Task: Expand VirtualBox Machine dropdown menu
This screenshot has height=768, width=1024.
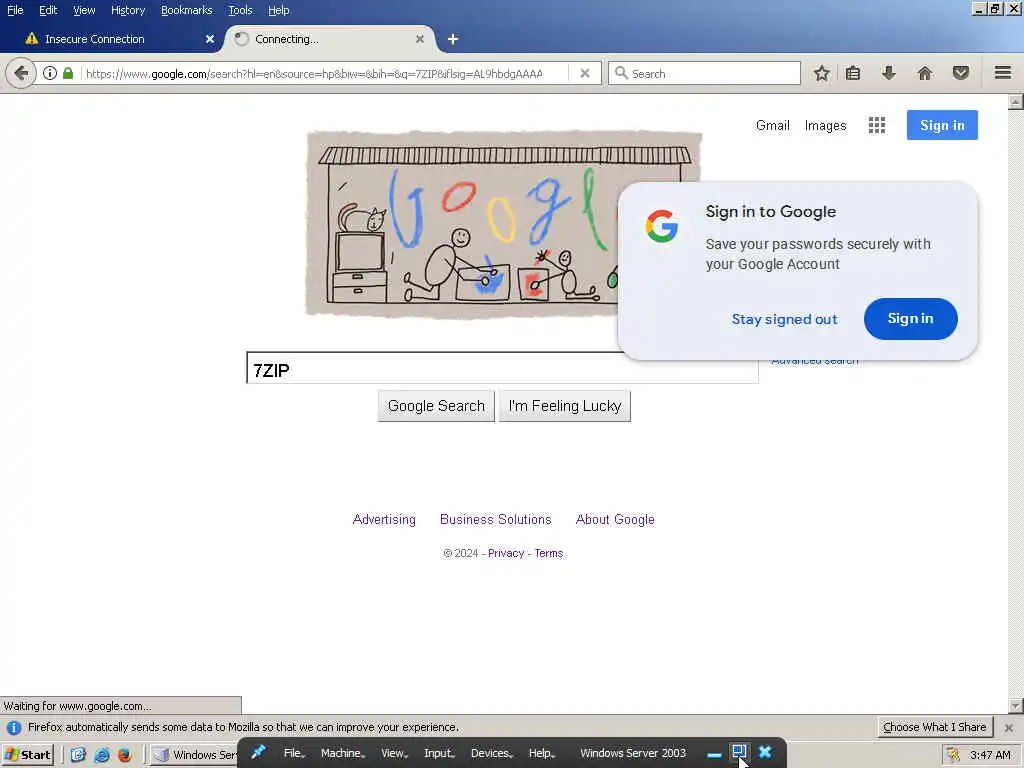Action: point(343,753)
